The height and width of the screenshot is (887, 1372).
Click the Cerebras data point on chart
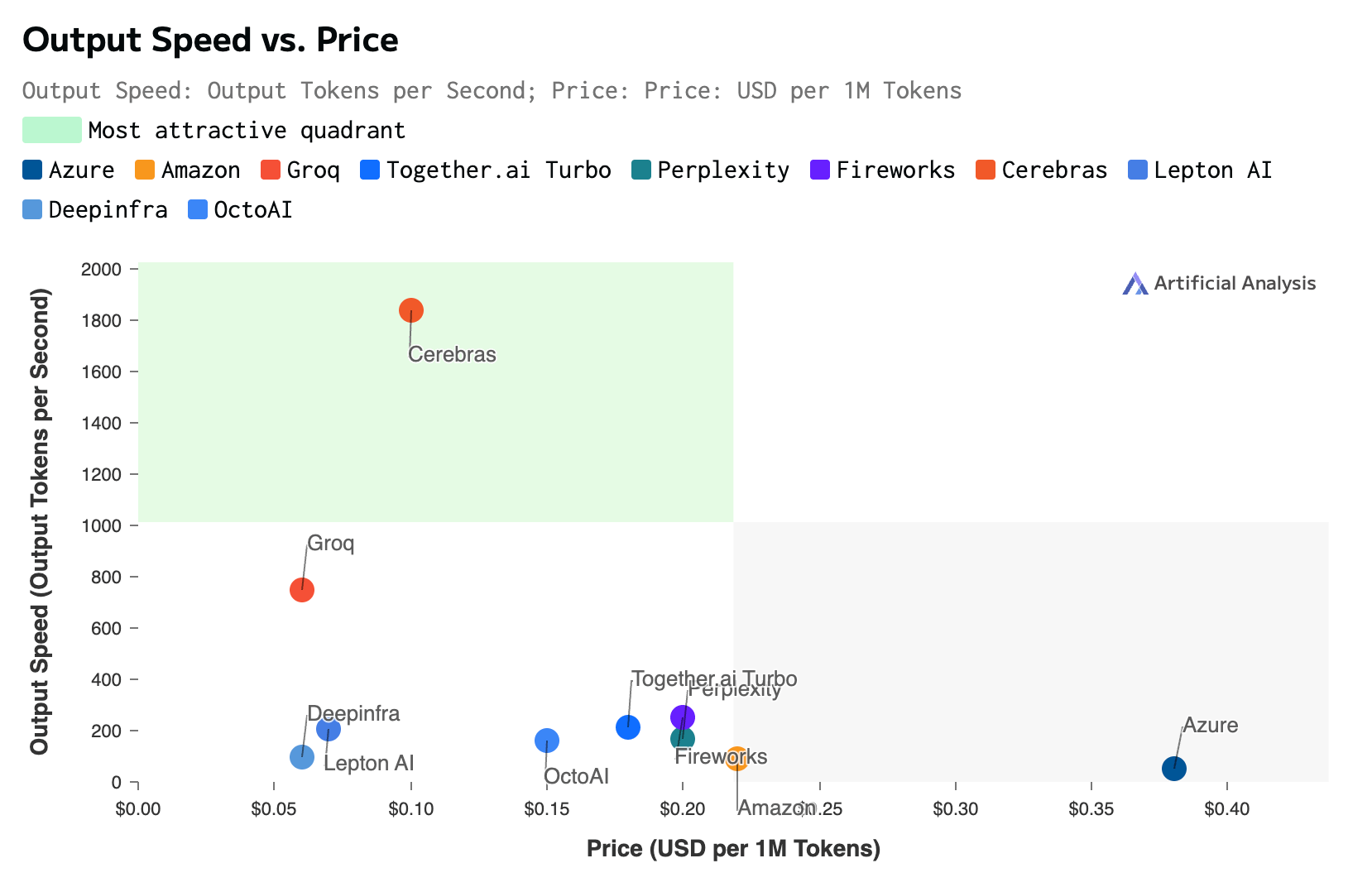point(411,310)
